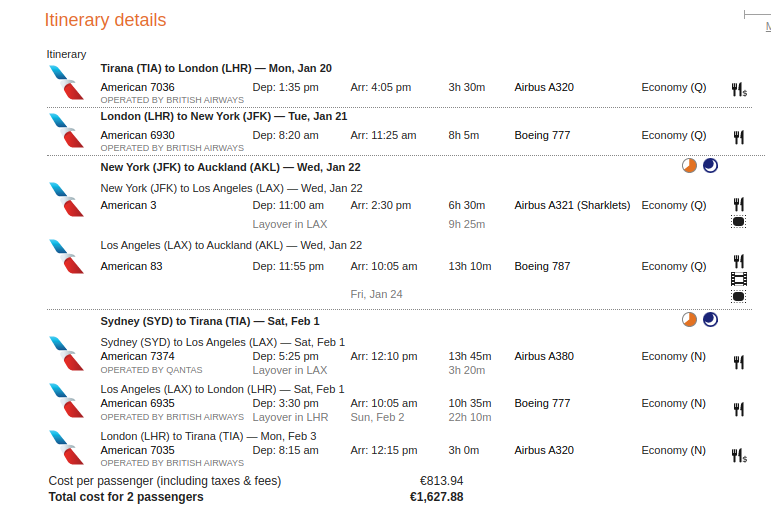Click the power outlet icon for American 3

739,222
